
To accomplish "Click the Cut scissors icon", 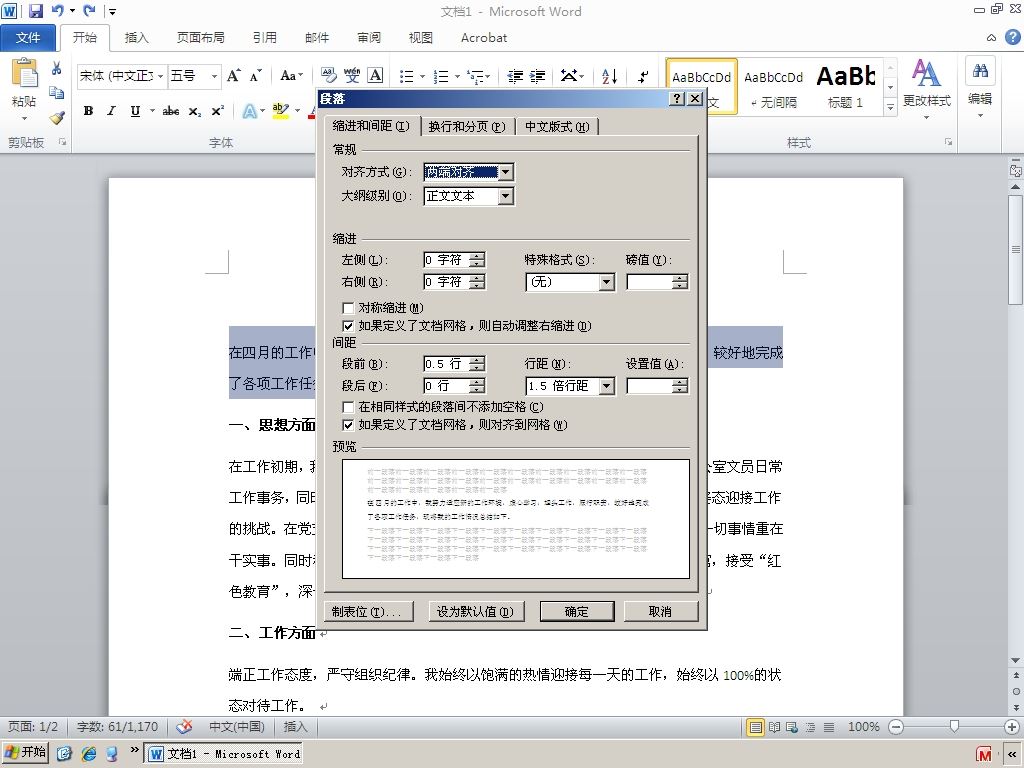I will pyautogui.click(x=57, y=68).
